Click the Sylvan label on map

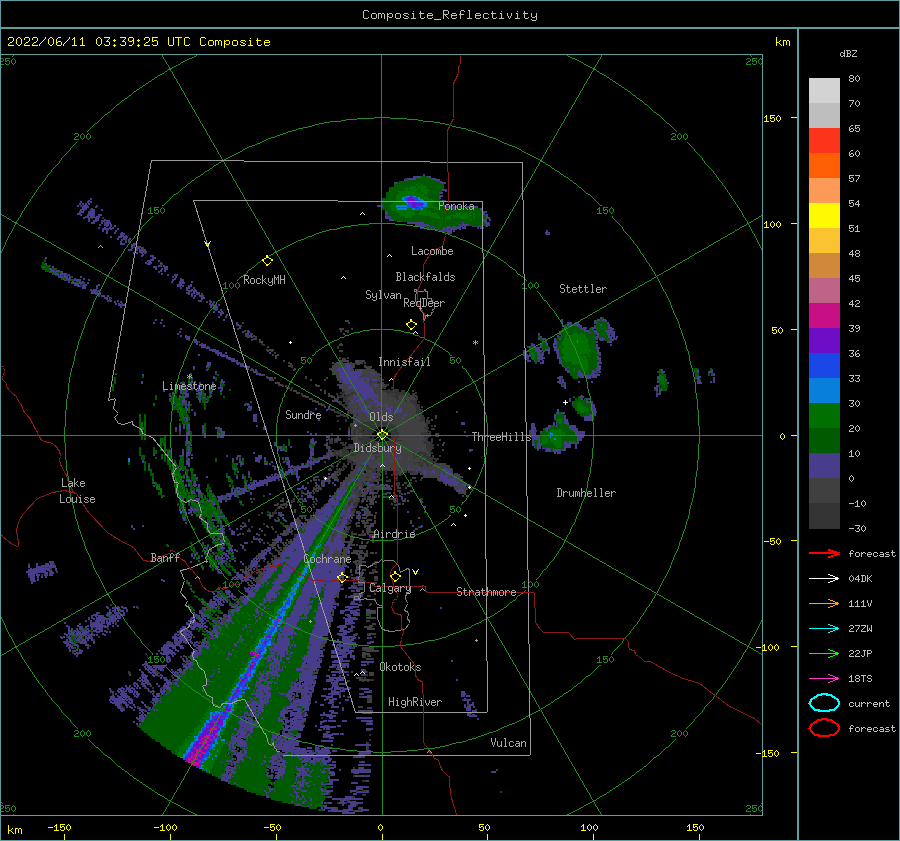[x=383, y=295]
